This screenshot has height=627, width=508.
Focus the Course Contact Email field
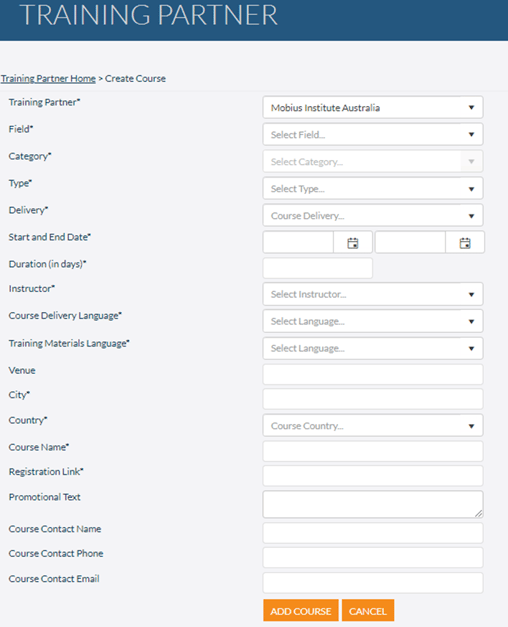click(x=373, y=583)
